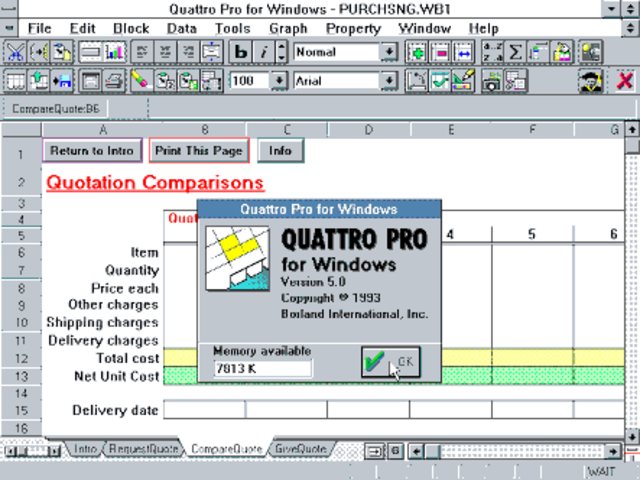Open the Block menu
The width and height of the screenshot is (640, 480).
[131, 29]
